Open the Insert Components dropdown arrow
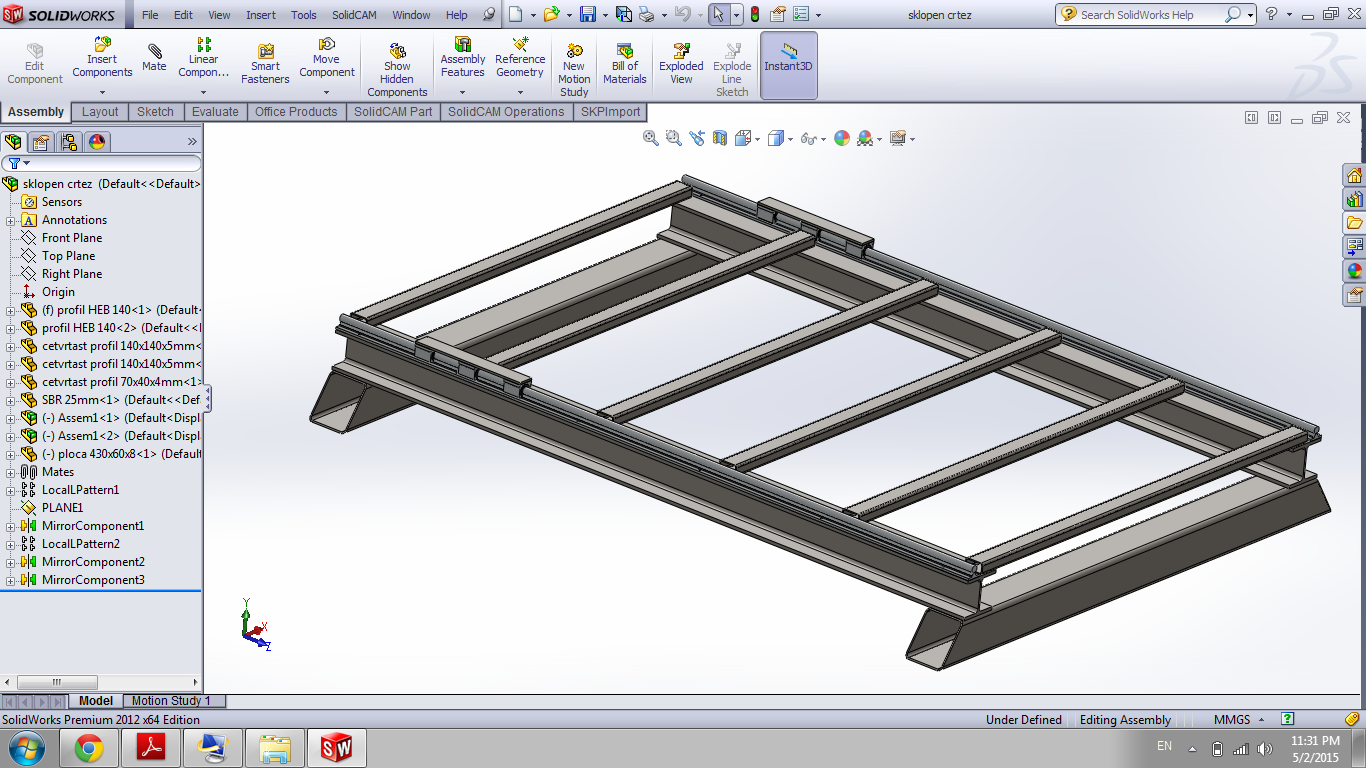The width and height of the screenshot is (1366, 768). (102, 92)
